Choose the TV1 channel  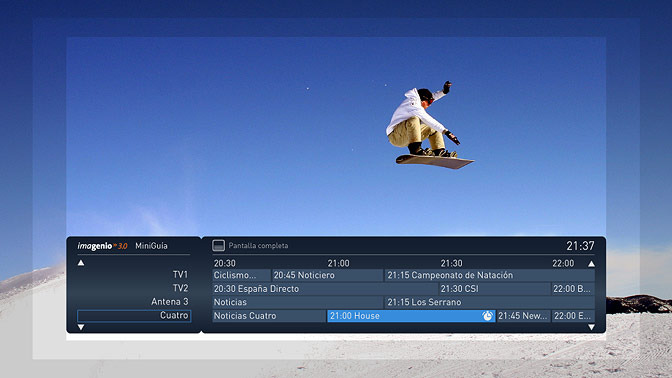tap(180, 274)
